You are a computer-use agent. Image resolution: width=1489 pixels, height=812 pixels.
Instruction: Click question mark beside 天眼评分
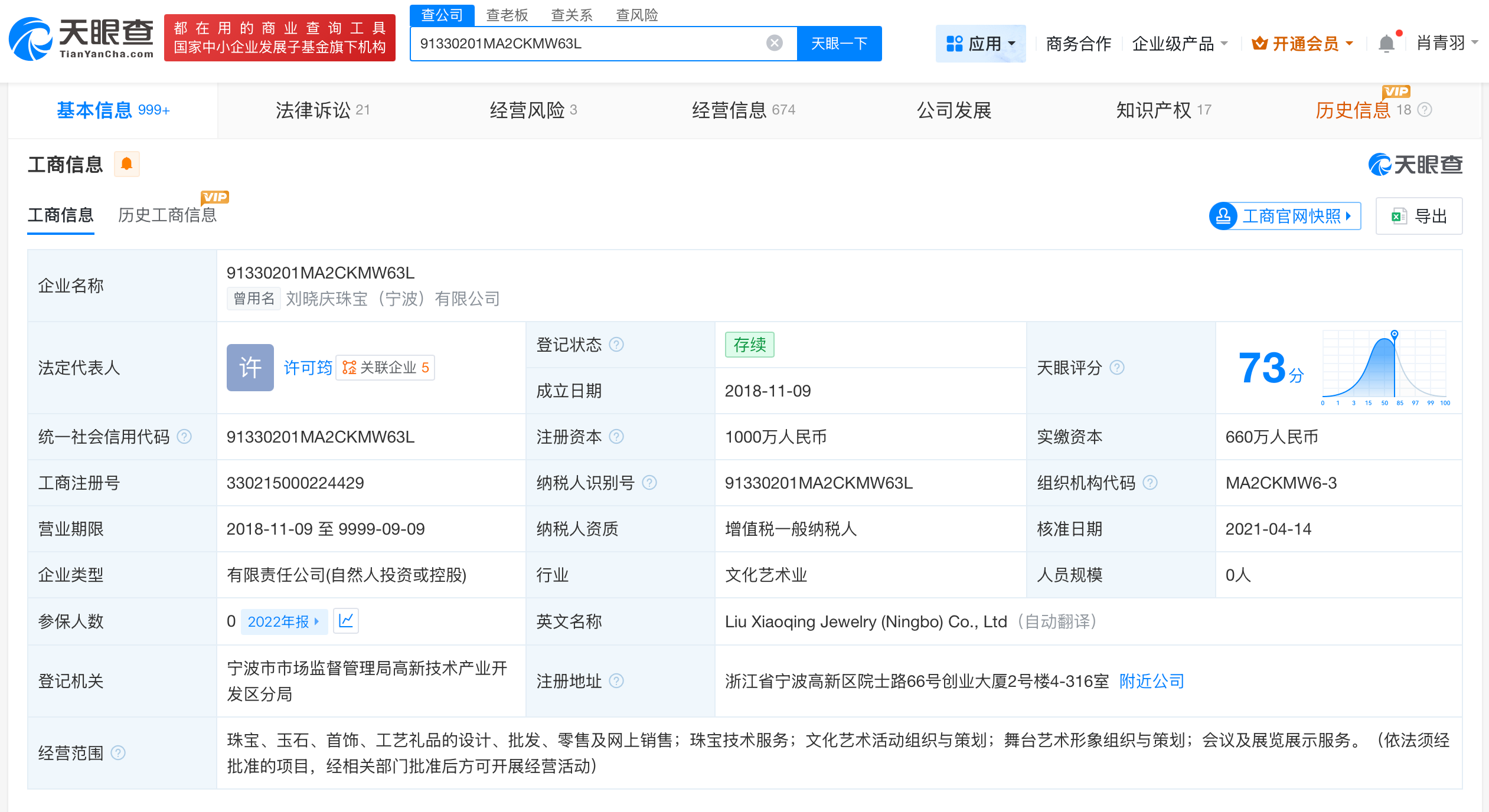1118,367
